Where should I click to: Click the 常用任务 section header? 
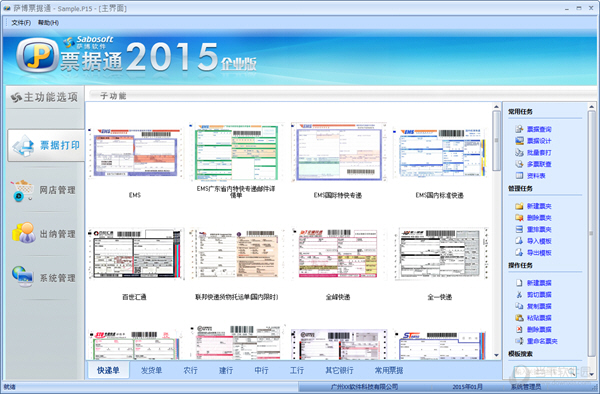click(520, 112)
